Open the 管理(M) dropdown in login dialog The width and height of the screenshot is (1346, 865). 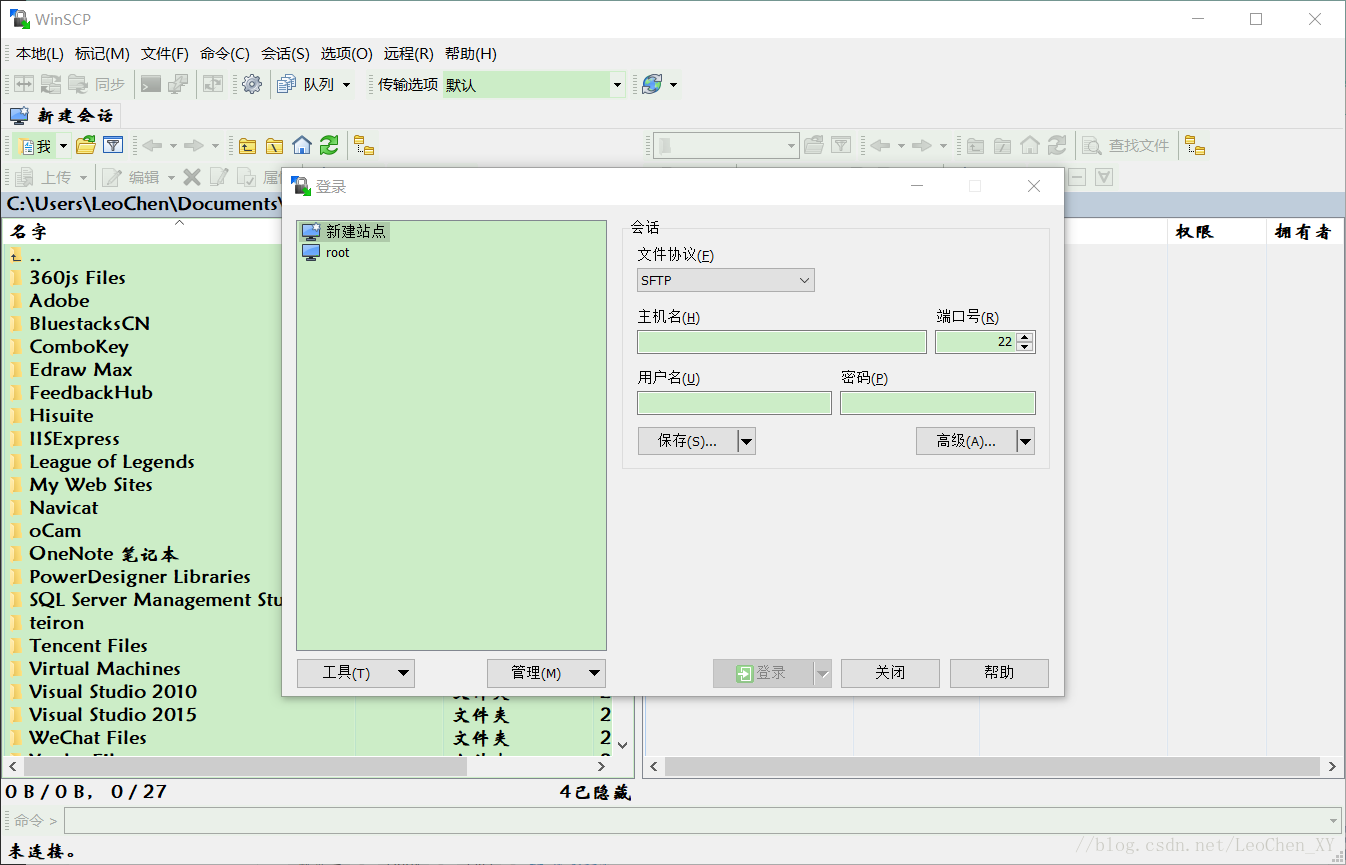coord(545,673)
